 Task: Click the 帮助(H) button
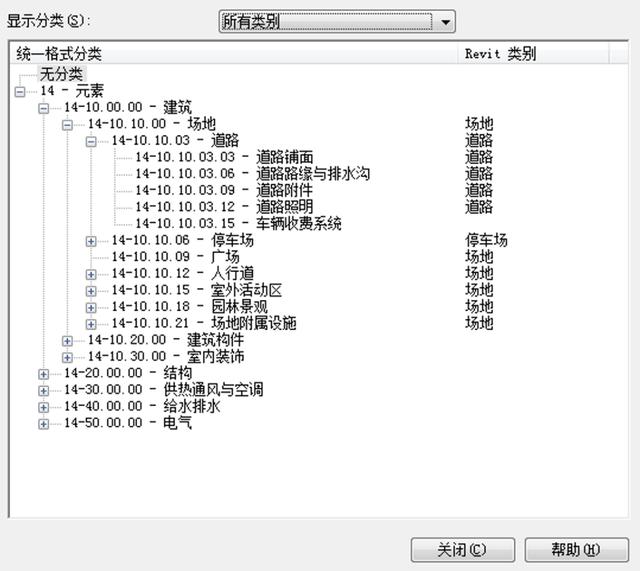point(576,550)
